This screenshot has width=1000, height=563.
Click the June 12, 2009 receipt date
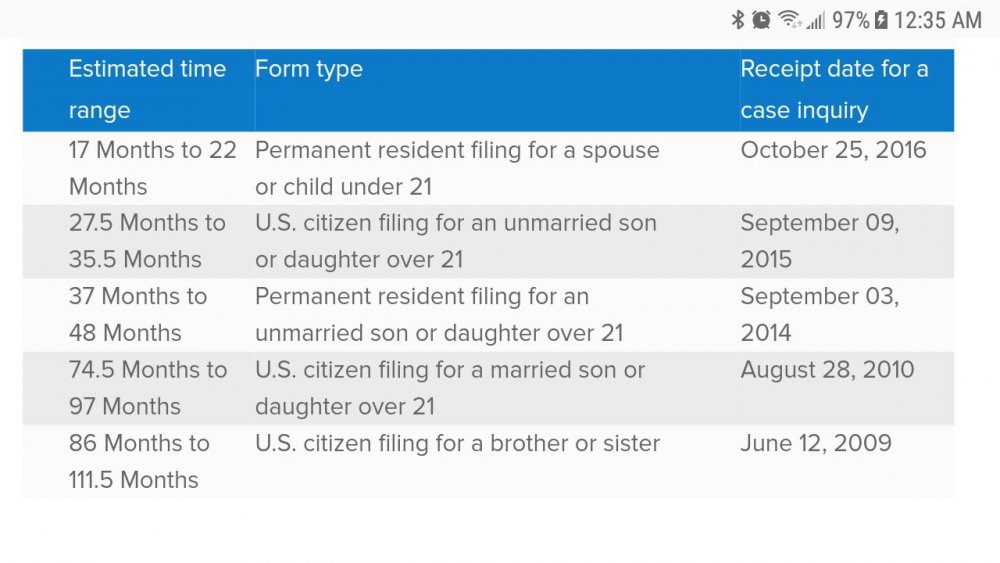point(816,444)
